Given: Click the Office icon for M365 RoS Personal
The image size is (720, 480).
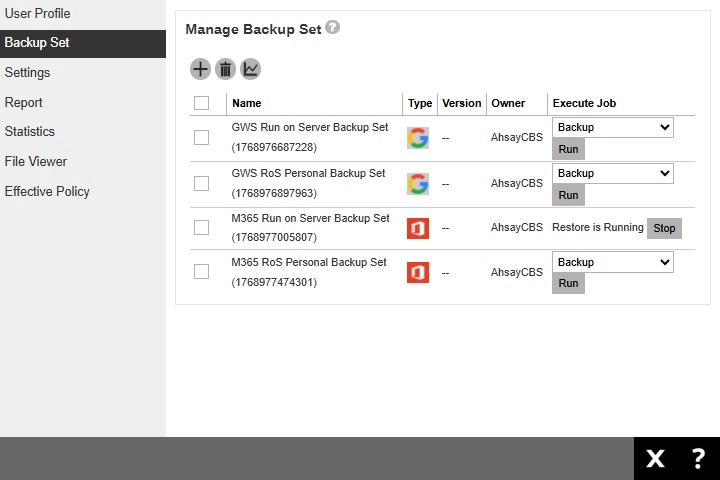Looking at the screenshot, I should click(x=418, y=272).
